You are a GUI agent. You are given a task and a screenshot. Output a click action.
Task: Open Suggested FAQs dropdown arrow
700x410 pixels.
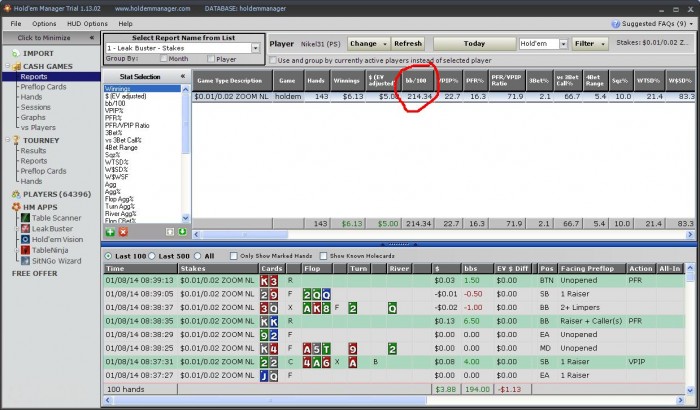pos(692,24)
